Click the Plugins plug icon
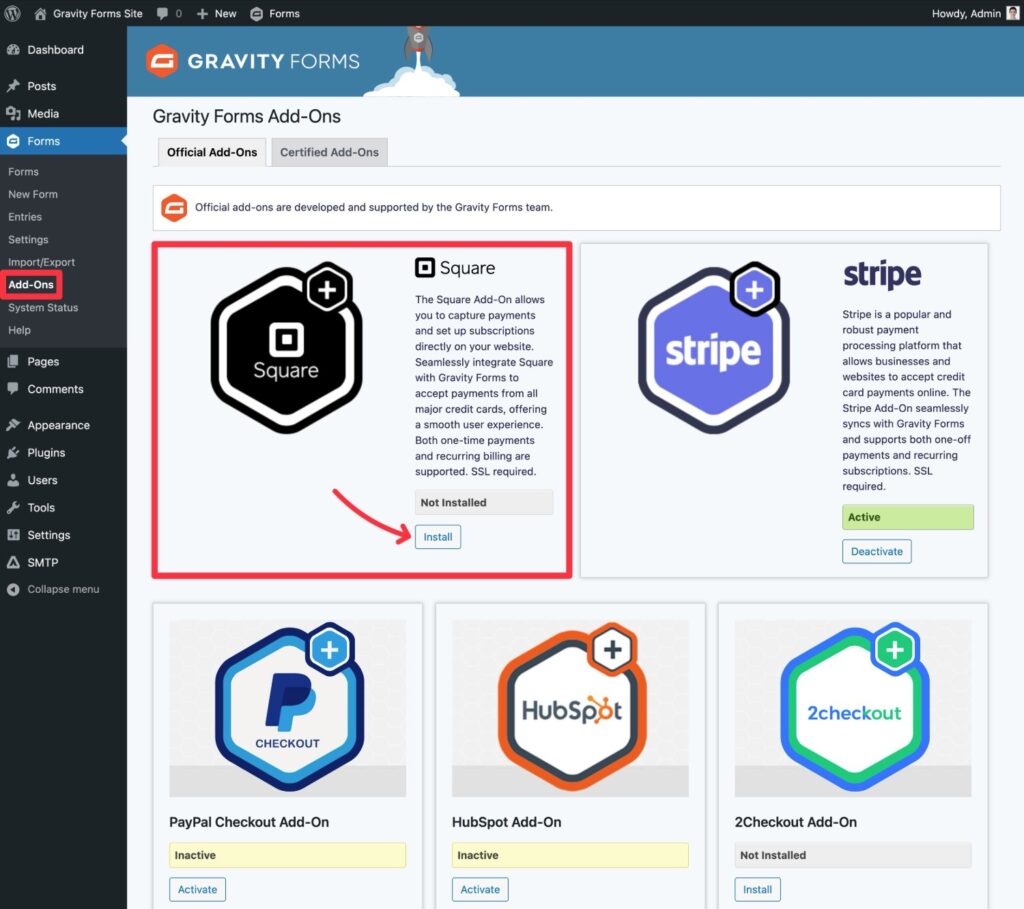 (13, 453)
